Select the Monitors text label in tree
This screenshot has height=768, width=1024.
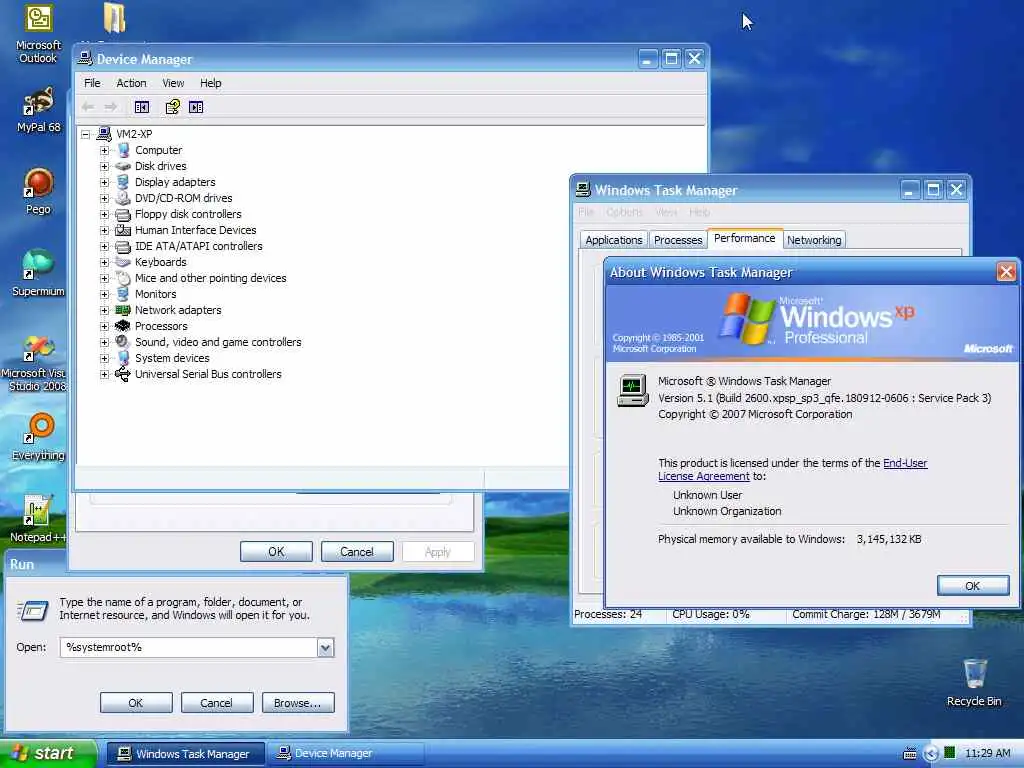click(x=155, y=295)
